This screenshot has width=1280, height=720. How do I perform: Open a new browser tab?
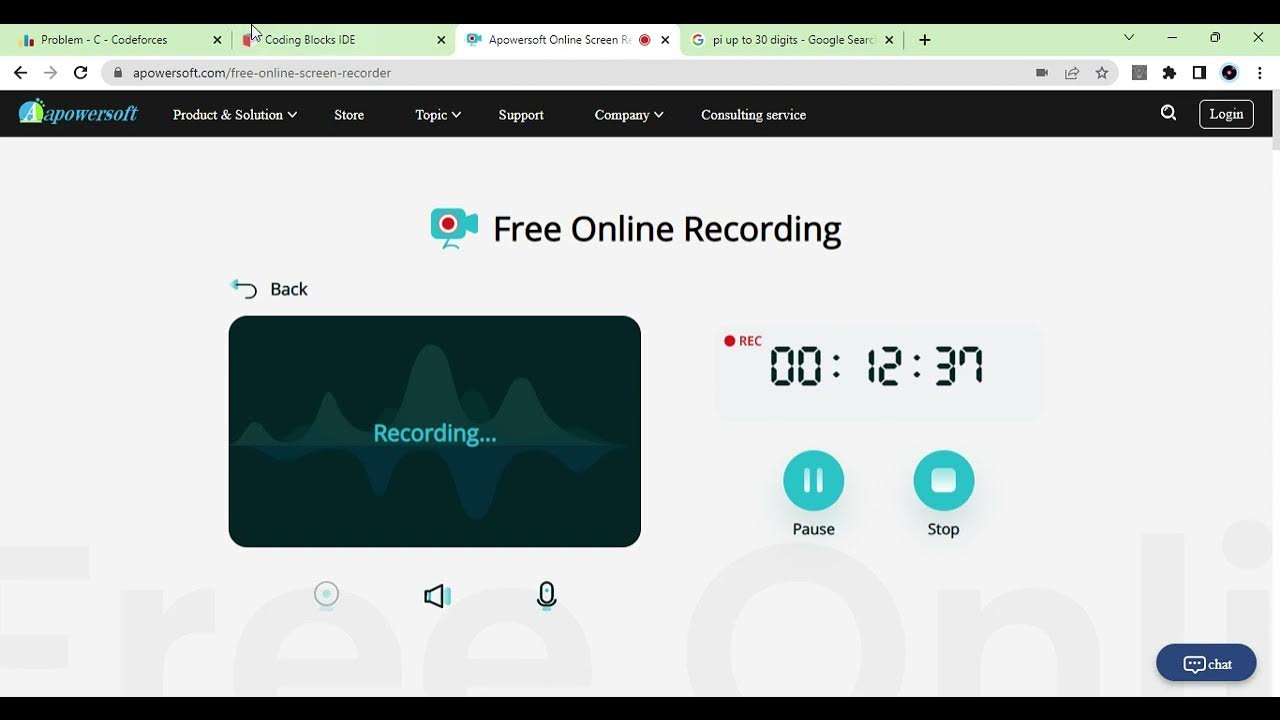(x=925, y=40)
